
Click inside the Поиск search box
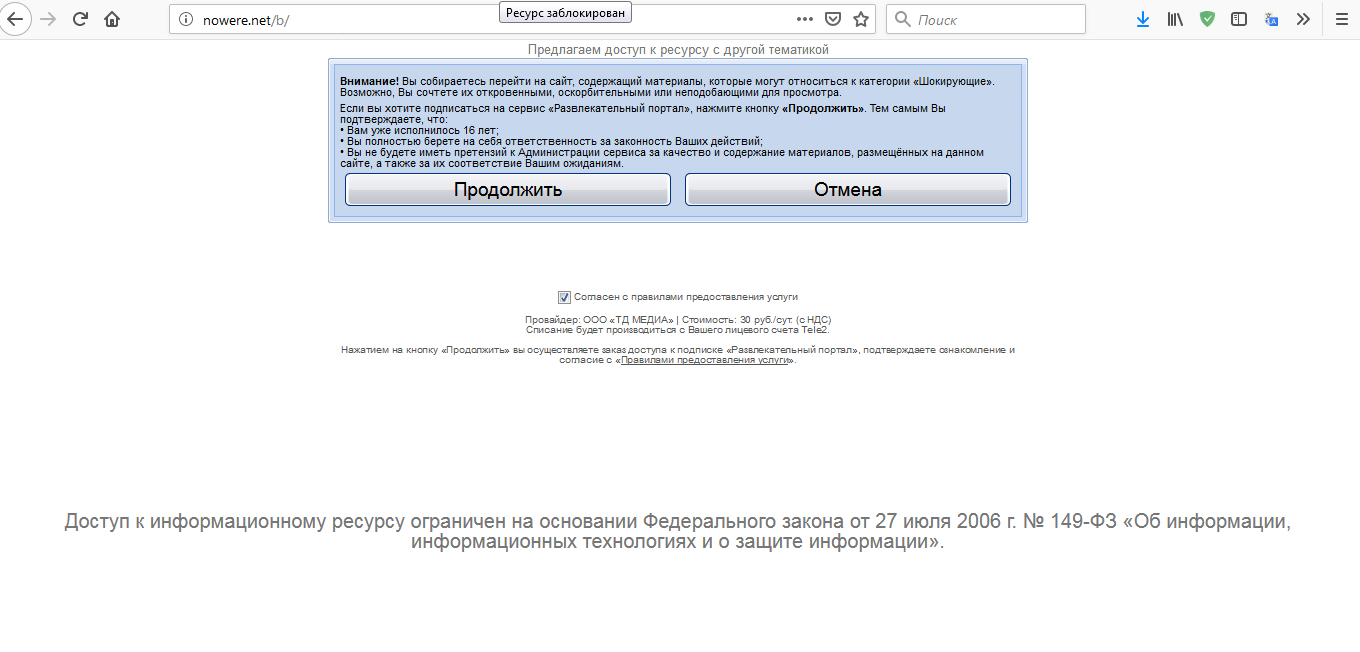[x=985, y=19]
